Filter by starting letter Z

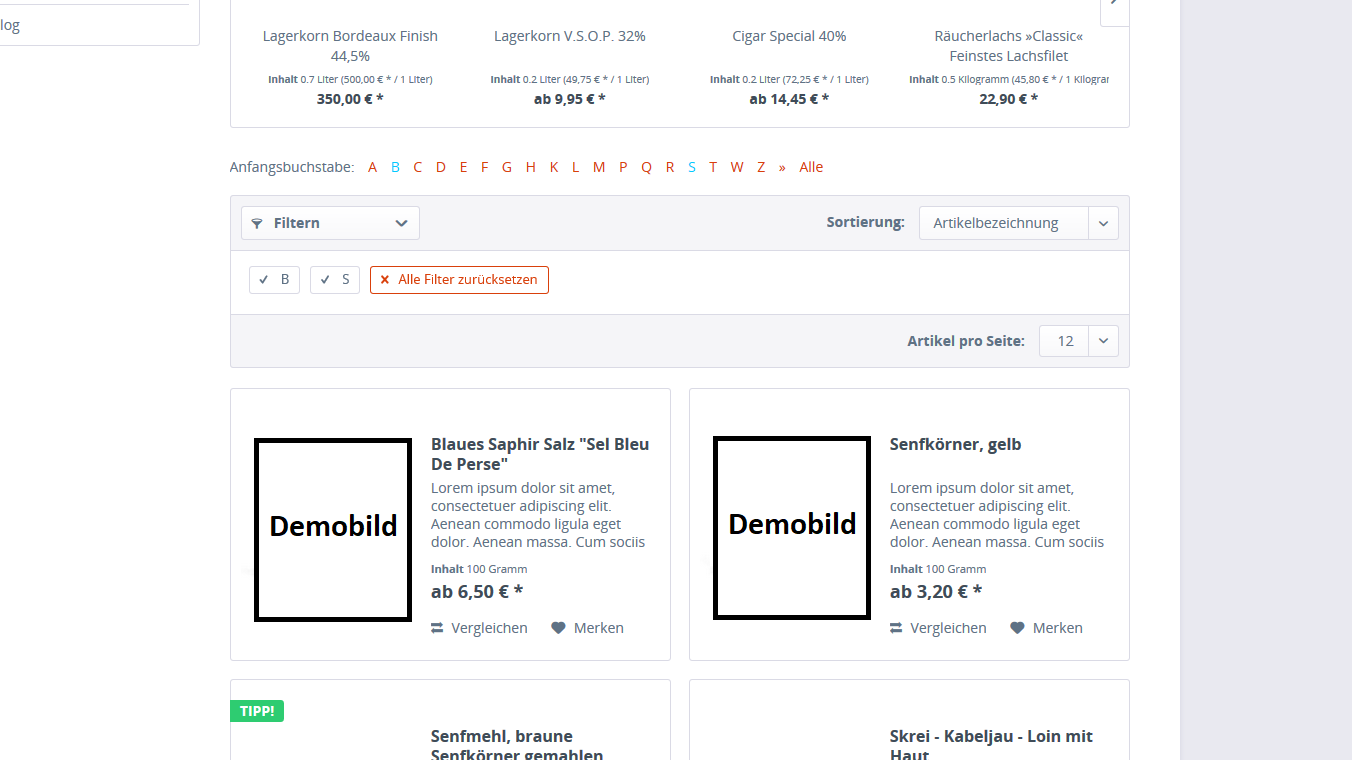[761, 167]
